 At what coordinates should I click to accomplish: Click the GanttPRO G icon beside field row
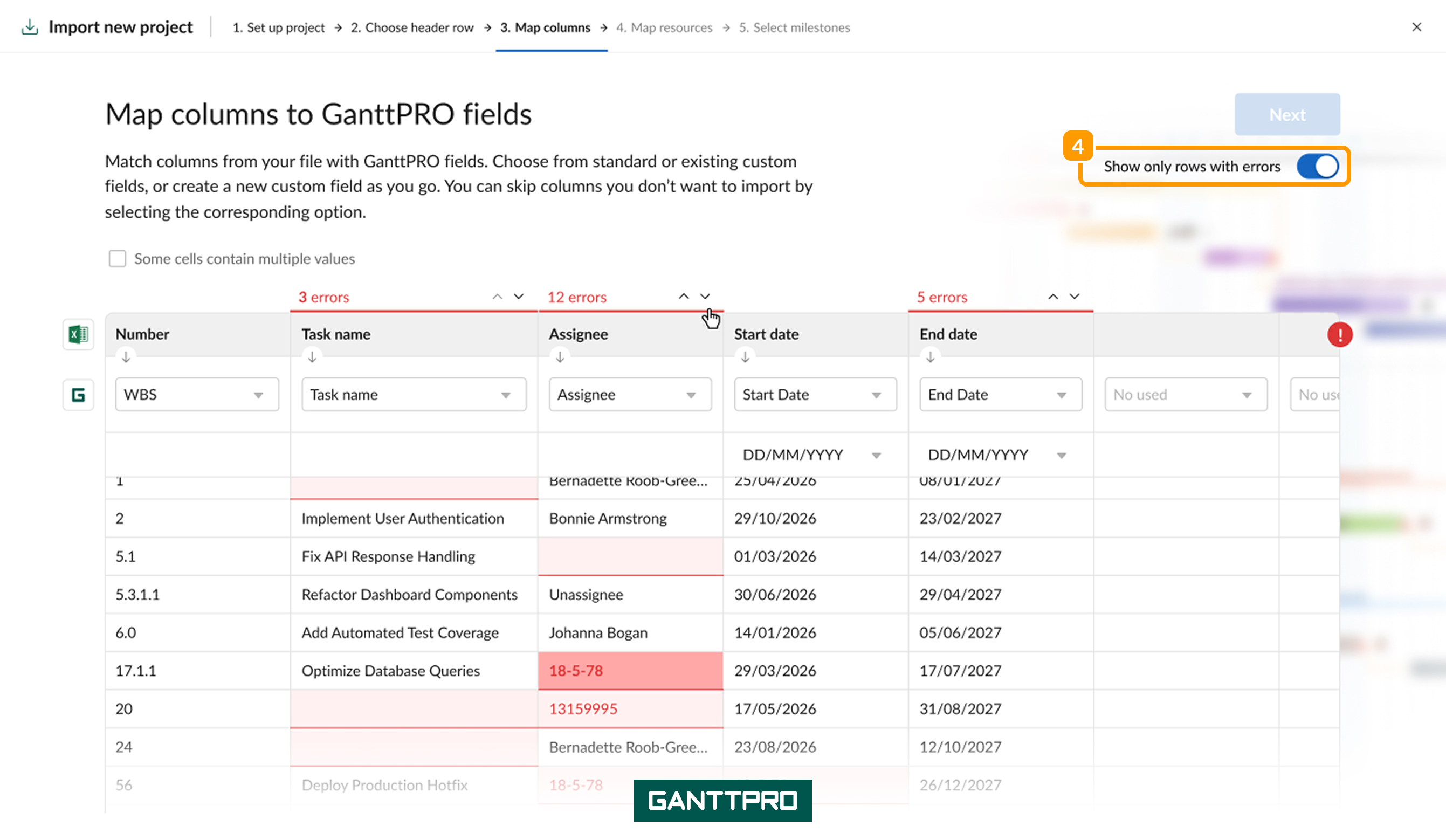(x=78, y=395)
